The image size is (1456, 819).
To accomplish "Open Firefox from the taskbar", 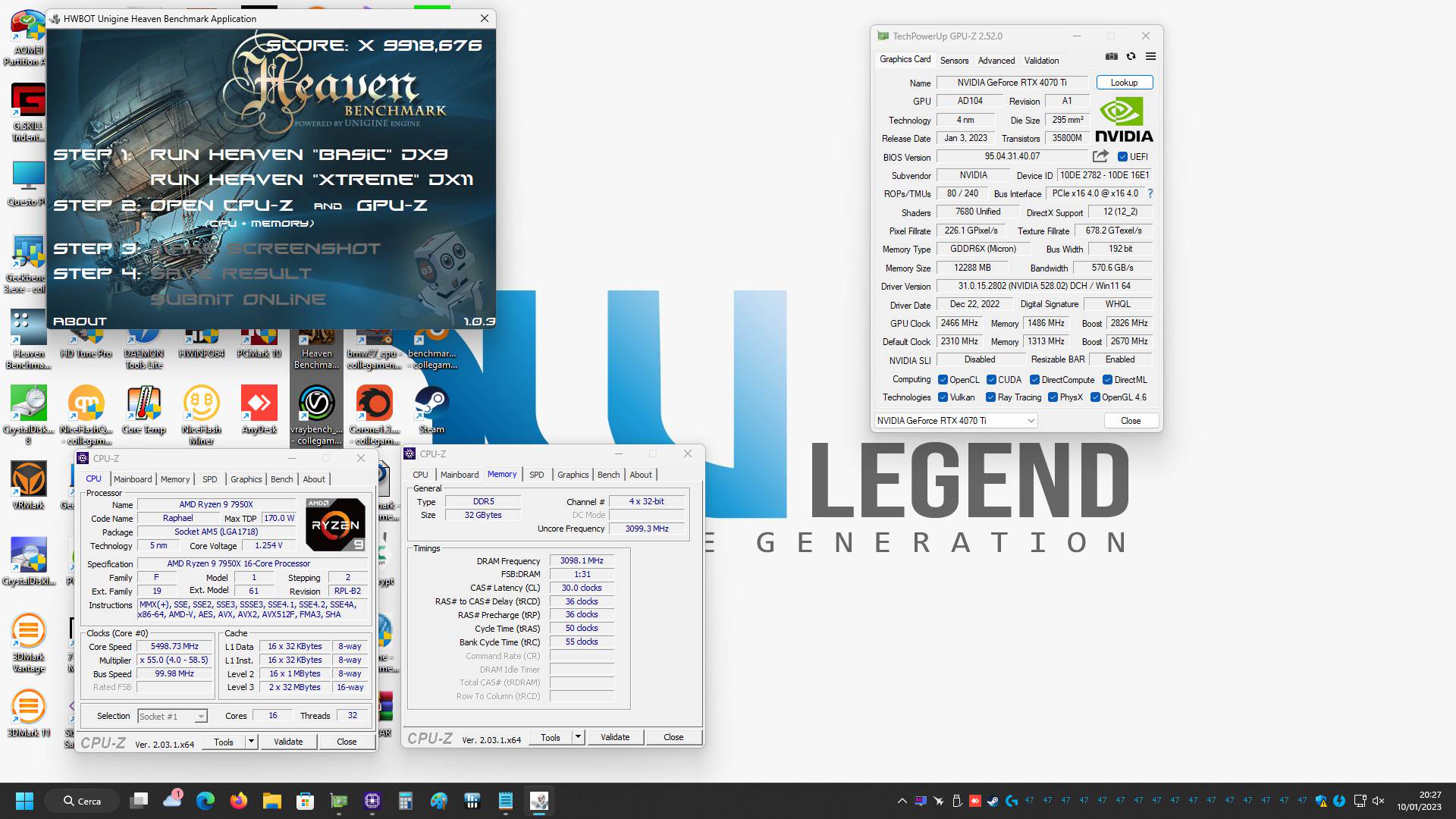I will [x=238, y=801].
